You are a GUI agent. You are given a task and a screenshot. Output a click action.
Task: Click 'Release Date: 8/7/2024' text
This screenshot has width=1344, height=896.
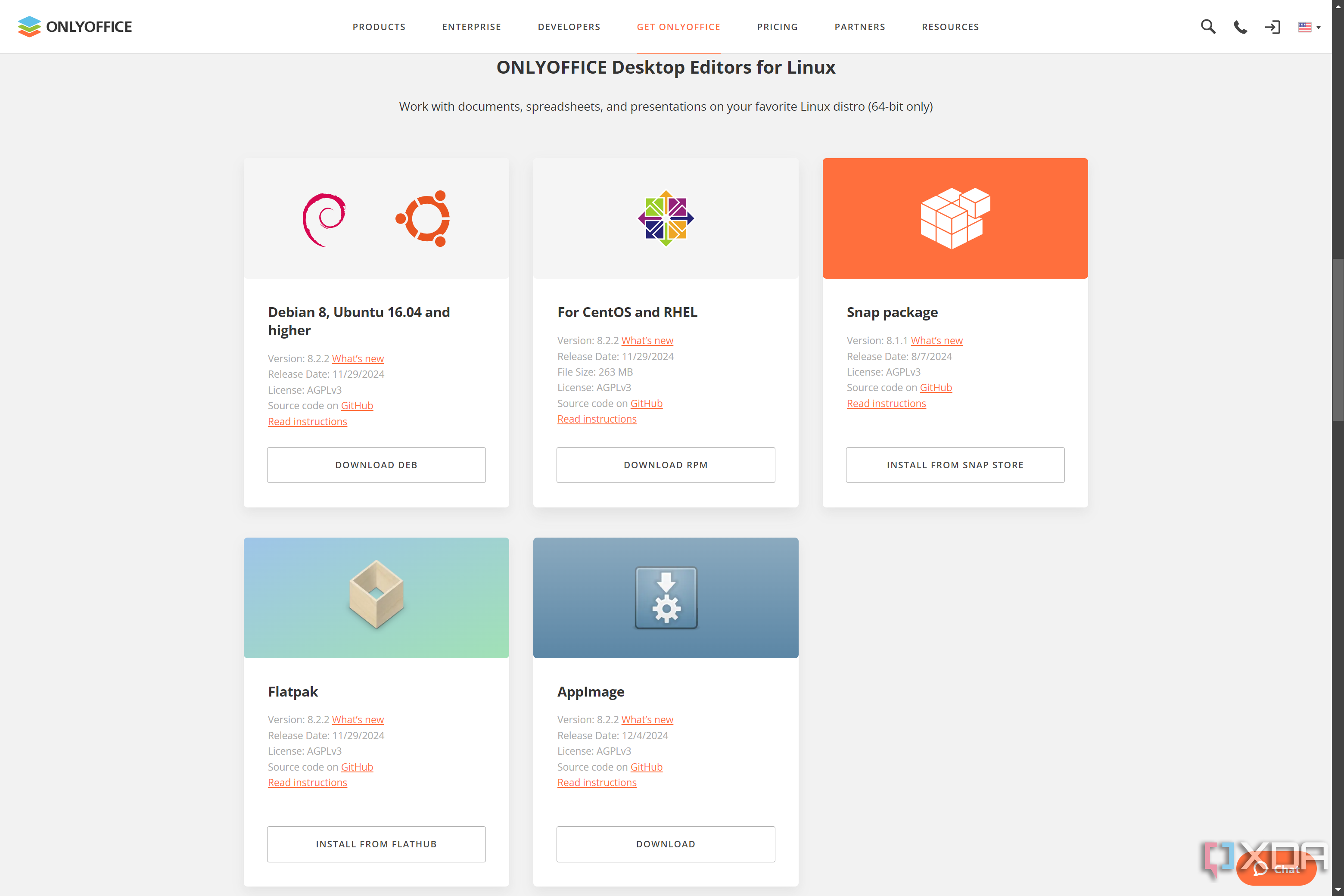tap(899, 357)
